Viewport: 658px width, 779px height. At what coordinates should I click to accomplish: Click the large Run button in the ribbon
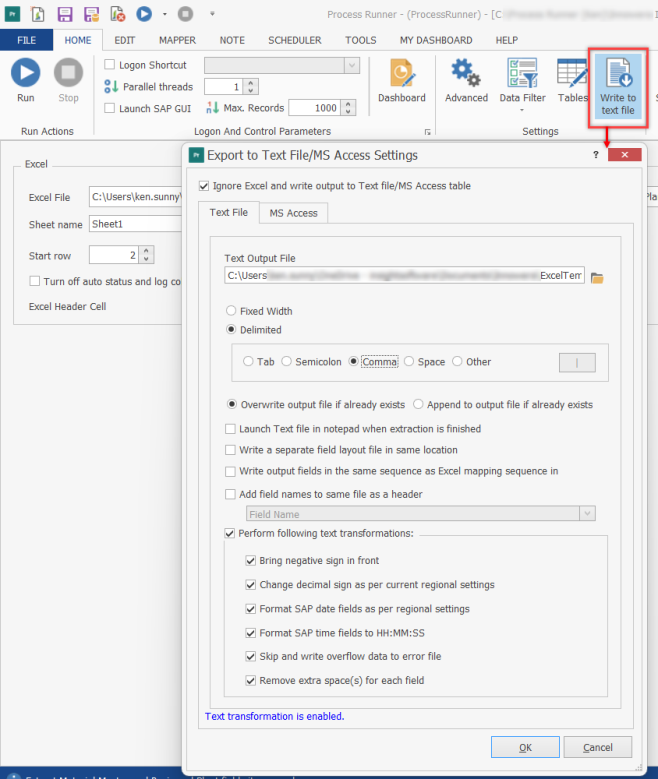click(x=26, y=80)
